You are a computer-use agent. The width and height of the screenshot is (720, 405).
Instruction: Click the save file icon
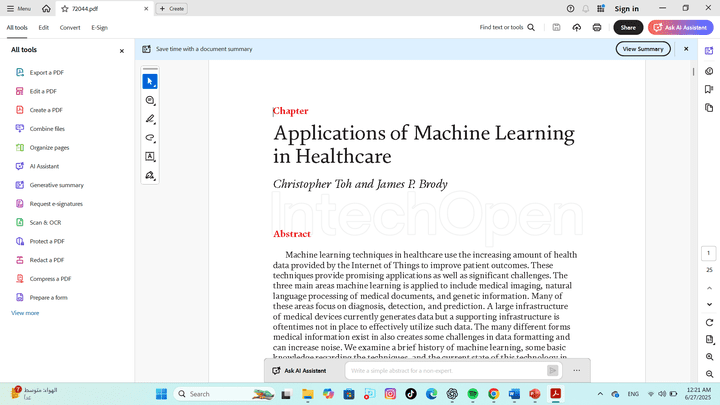(556, 28)
